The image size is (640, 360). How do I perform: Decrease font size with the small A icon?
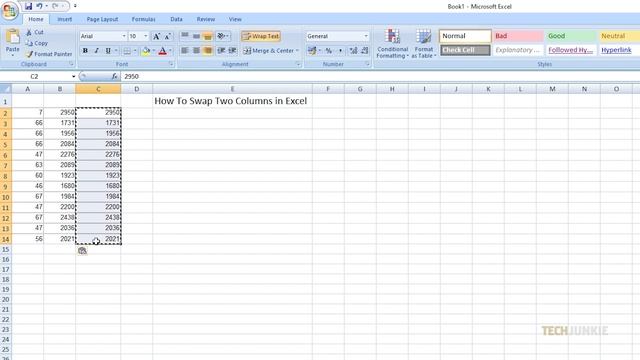pos(168,36)
